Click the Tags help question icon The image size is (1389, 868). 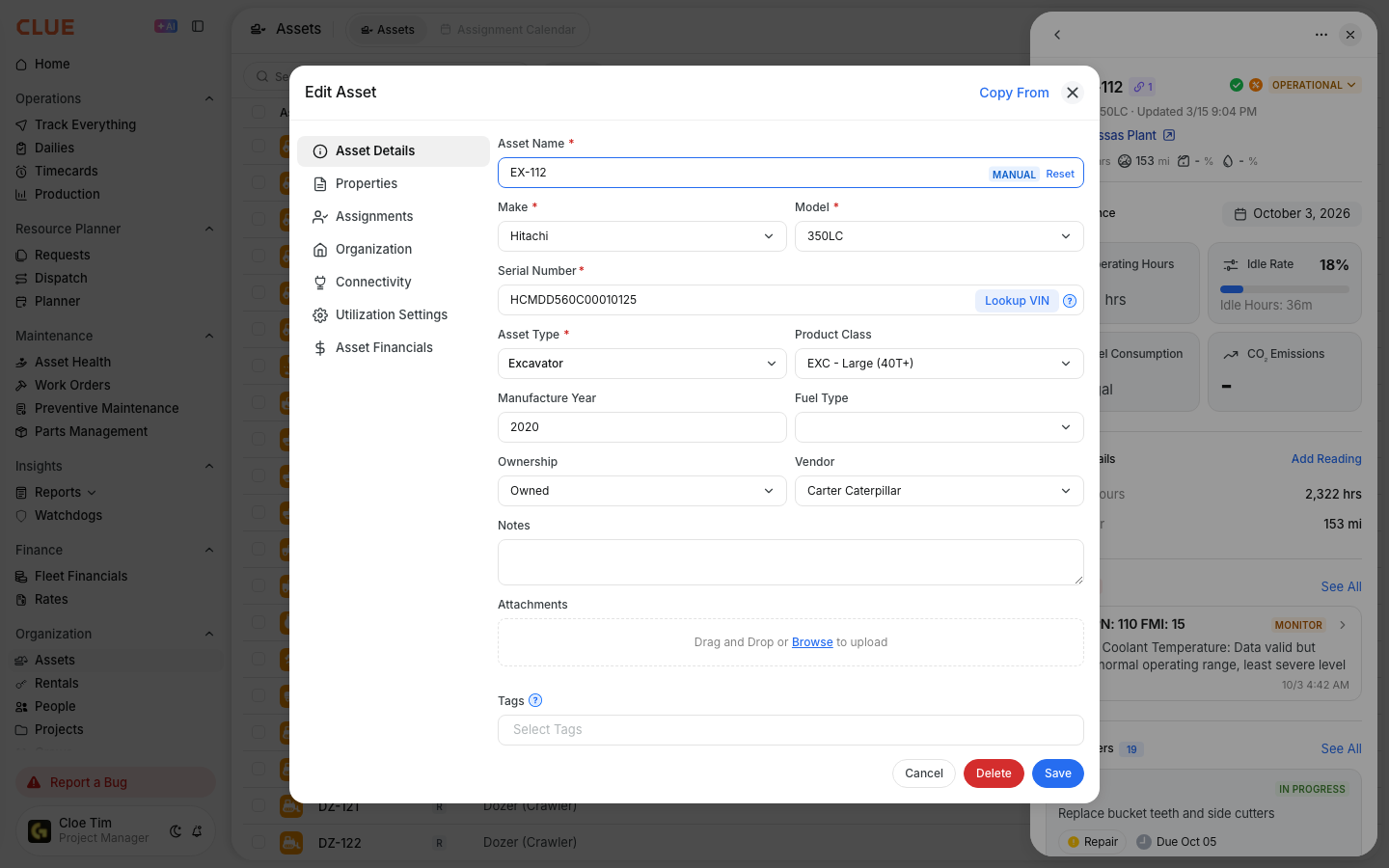coord(535,701)
